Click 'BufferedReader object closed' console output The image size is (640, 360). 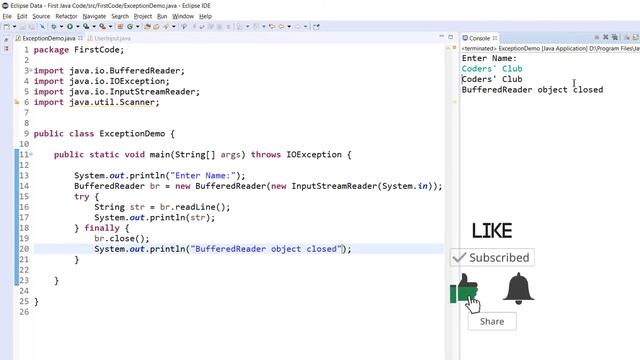point(532,89)
